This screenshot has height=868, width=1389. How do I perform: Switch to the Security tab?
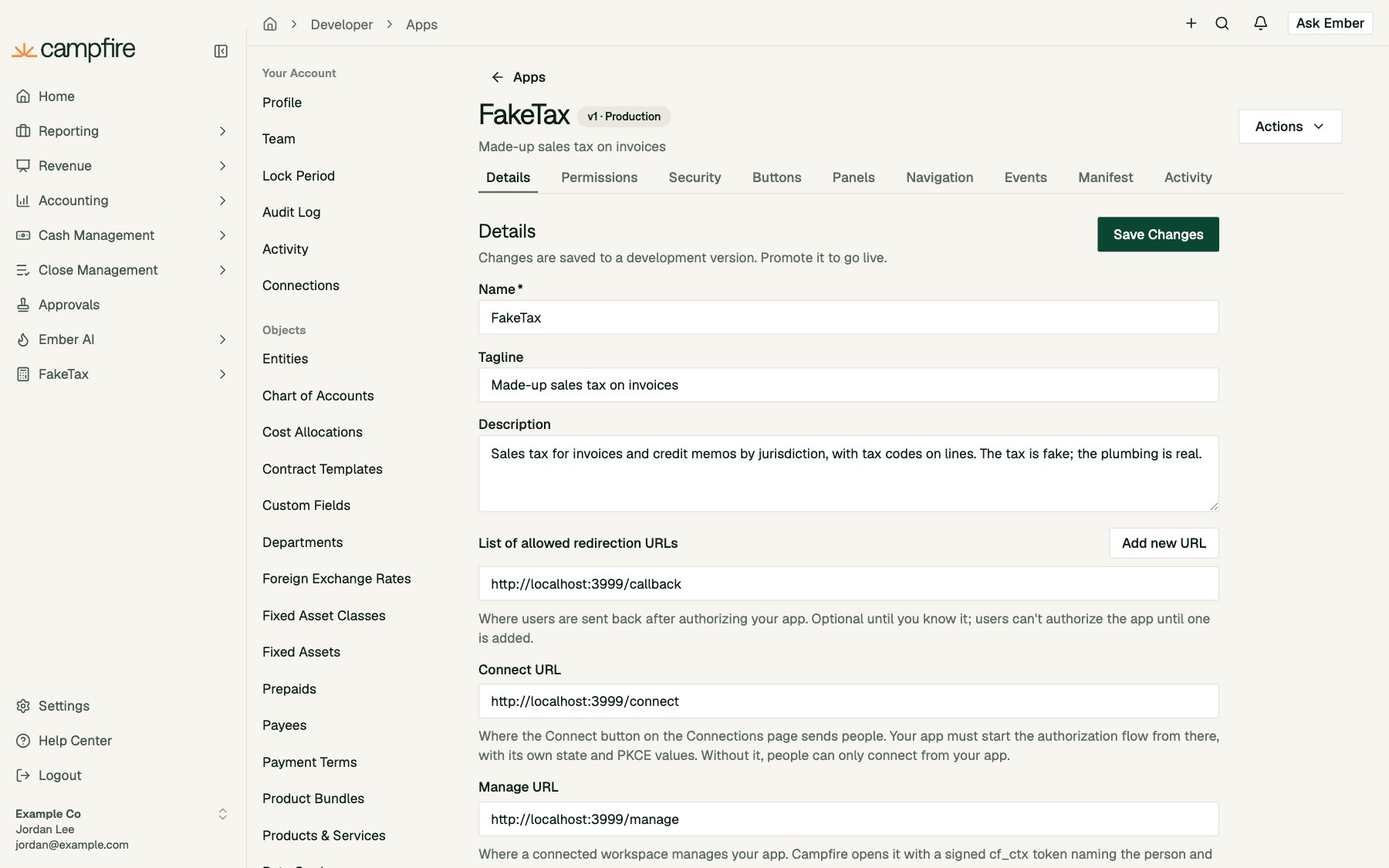[x=694, y=177]
